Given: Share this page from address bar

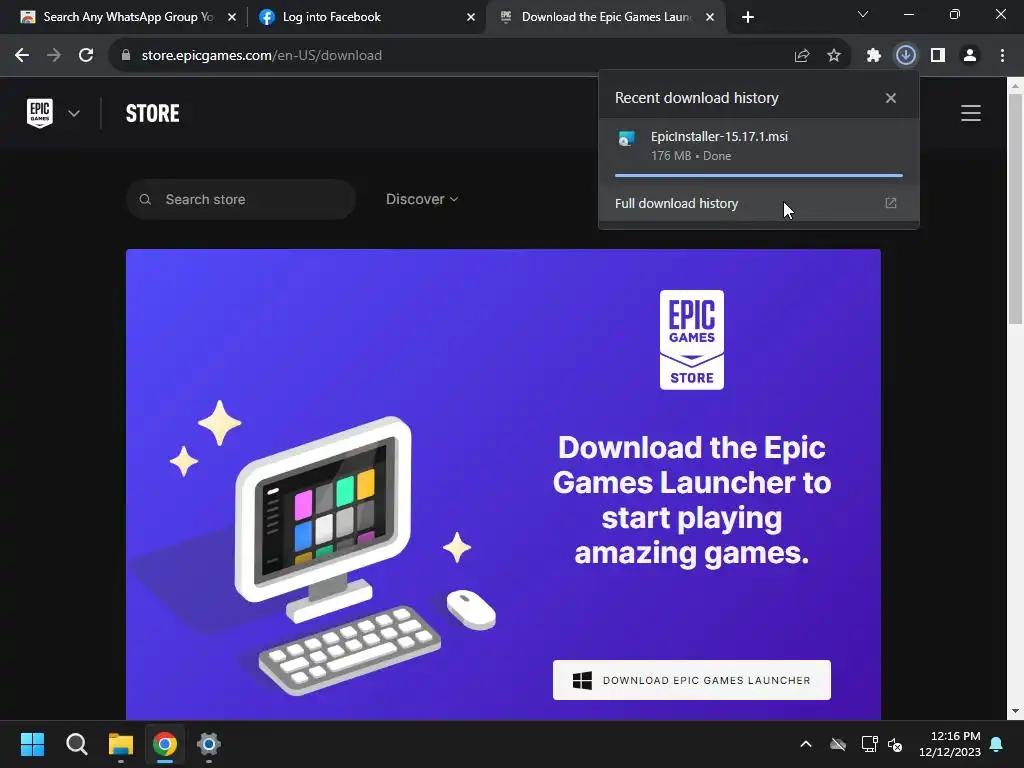Looking at the screenshot, I should point(802,56).
